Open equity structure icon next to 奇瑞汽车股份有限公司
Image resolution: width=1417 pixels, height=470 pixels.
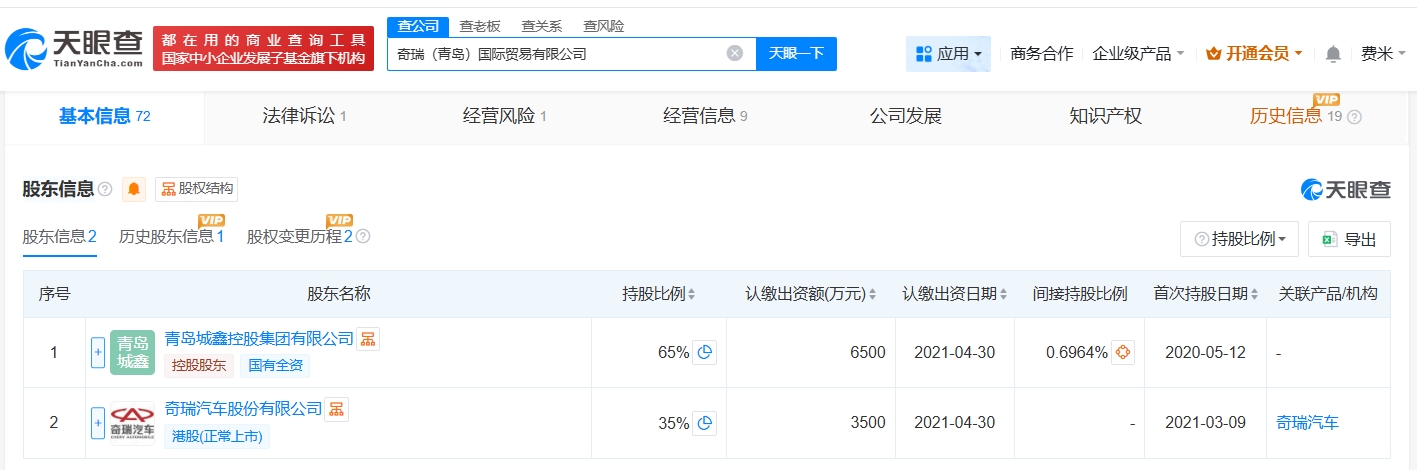[x=337, y=409]
